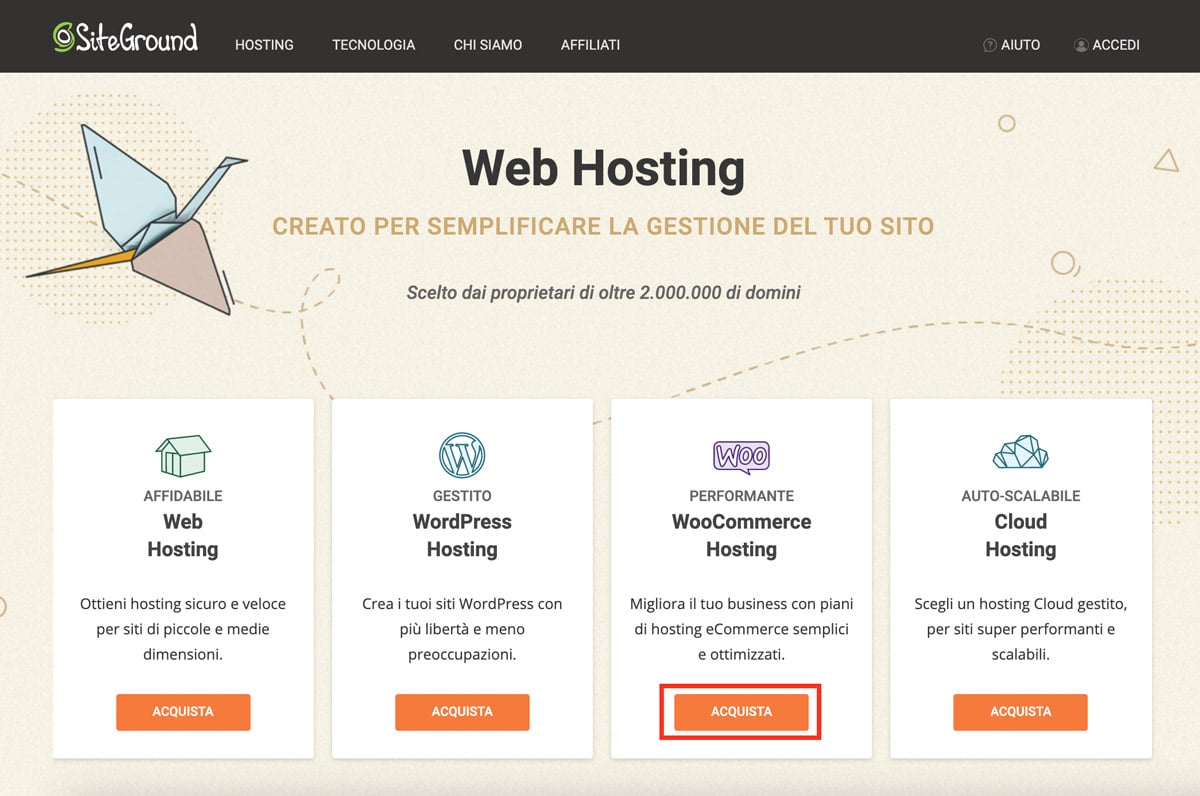Click the Ottieni hosting sicuro description
Viewport: 1200px width, 796px height.
pyautogui.click(x=183, y=630)
